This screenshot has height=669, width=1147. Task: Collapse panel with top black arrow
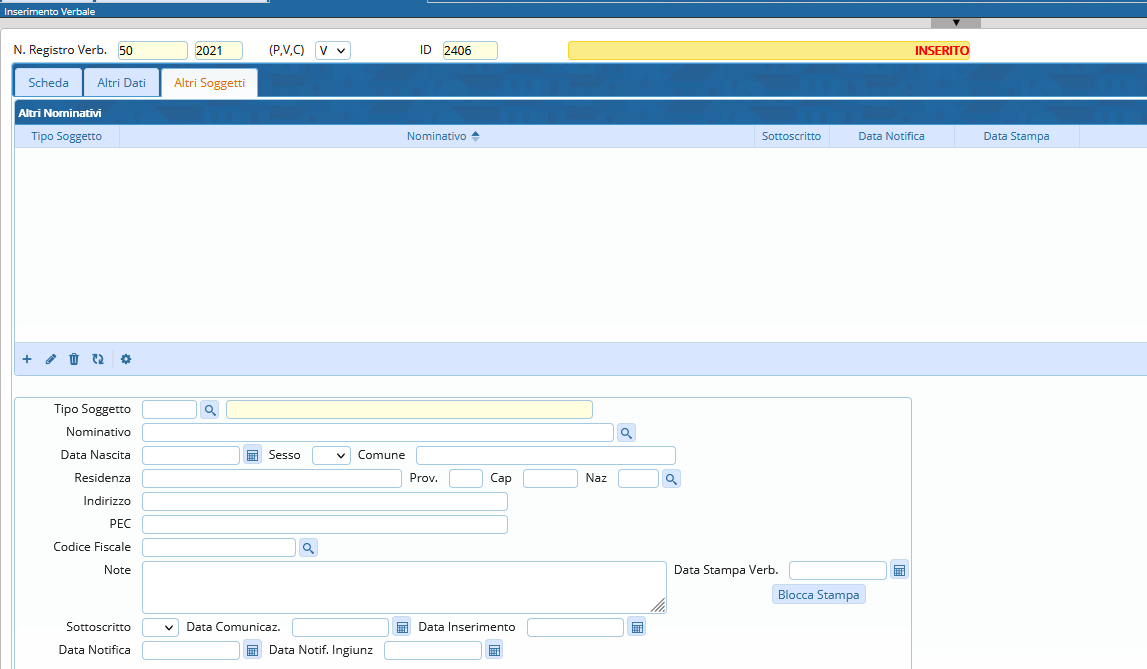pos(955,22)
